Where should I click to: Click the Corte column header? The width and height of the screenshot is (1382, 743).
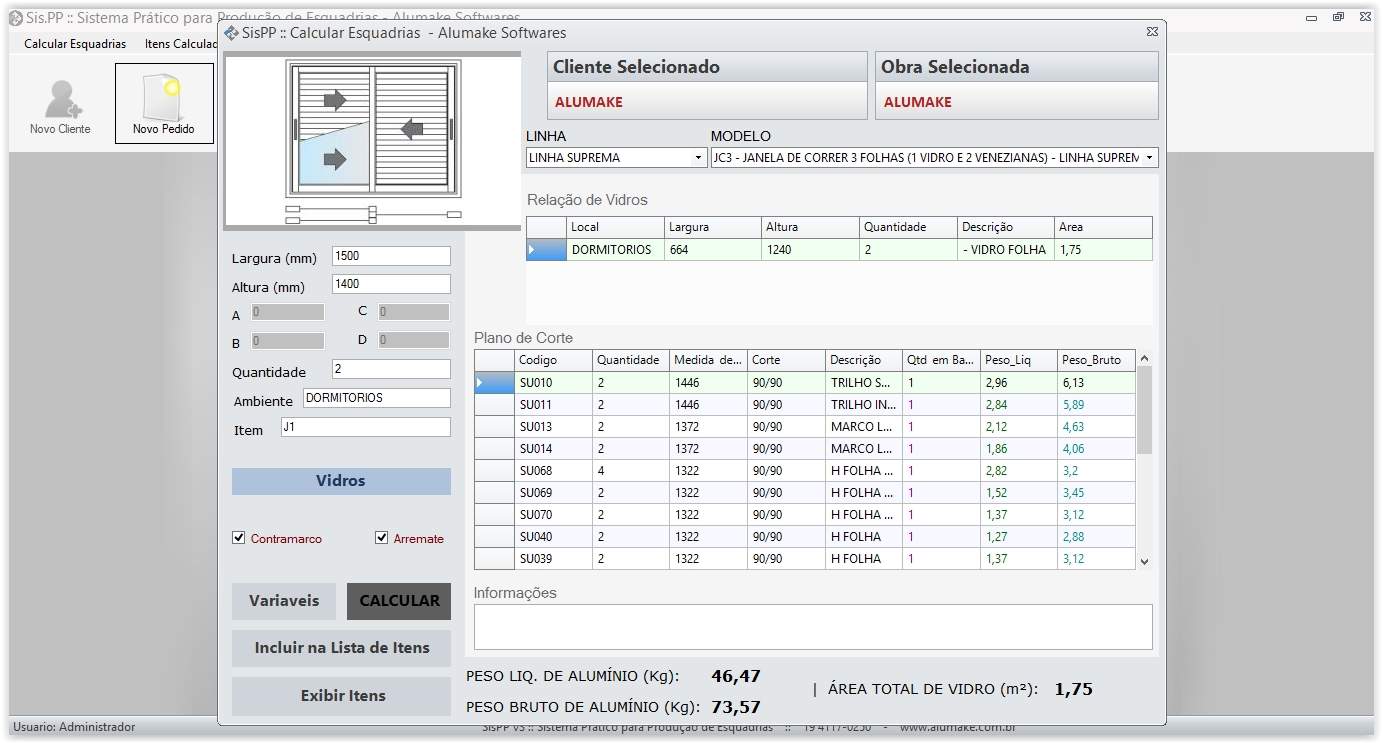(x=787, y=360)
